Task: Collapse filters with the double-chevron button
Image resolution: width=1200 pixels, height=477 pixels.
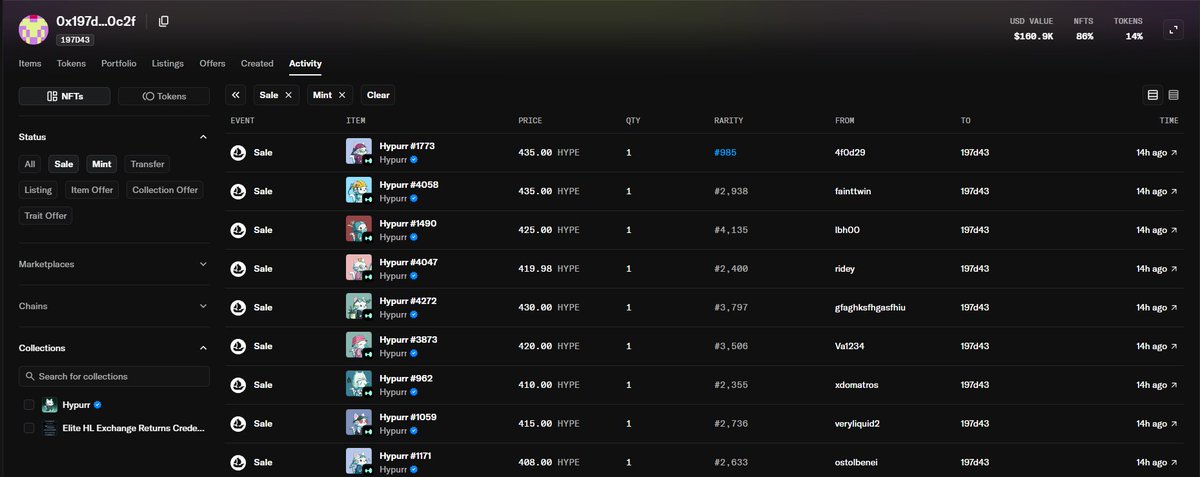Action: [236, 95]
